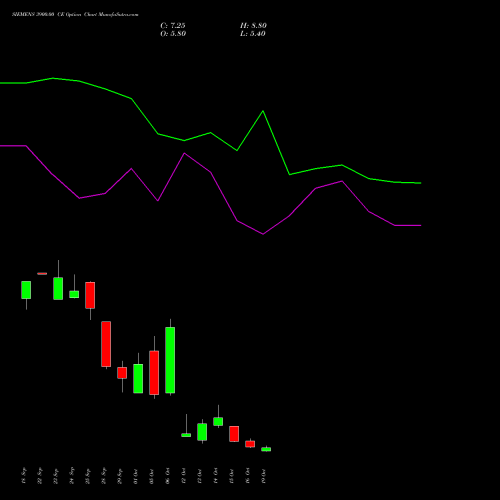Image resolution: width=500 pixels, height=500 pixels.
Task: Click the right end of the green line
Action: pyautogui.click(x=421, y=183)
